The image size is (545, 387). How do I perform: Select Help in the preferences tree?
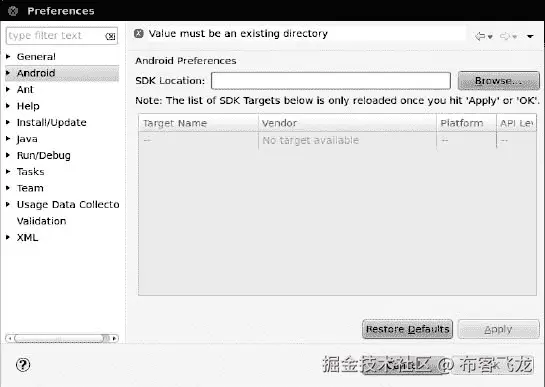click(x=28, y=106)
